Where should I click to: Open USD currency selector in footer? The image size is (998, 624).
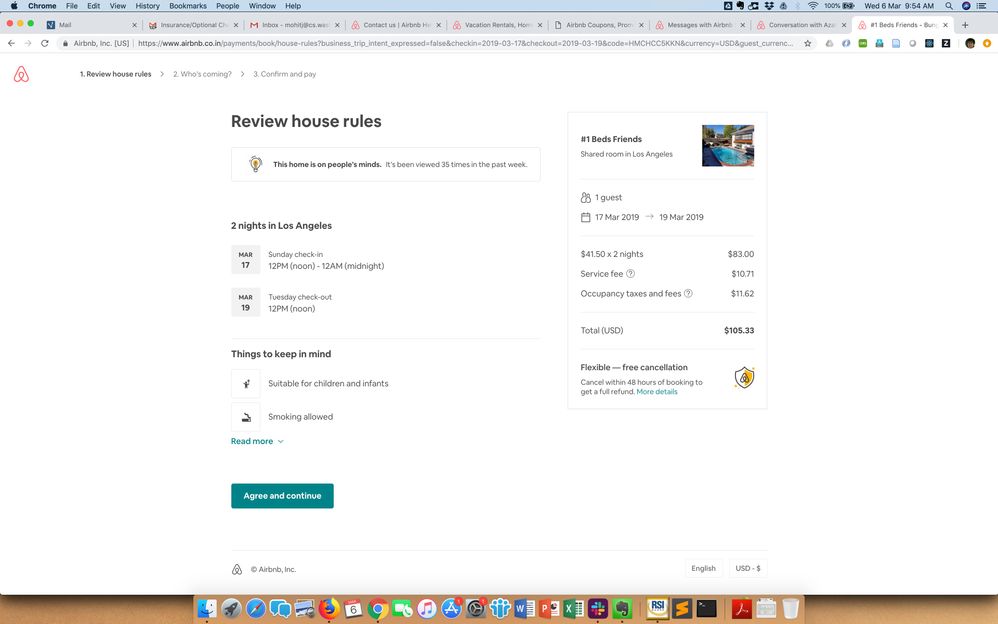[x=747, y=568]
